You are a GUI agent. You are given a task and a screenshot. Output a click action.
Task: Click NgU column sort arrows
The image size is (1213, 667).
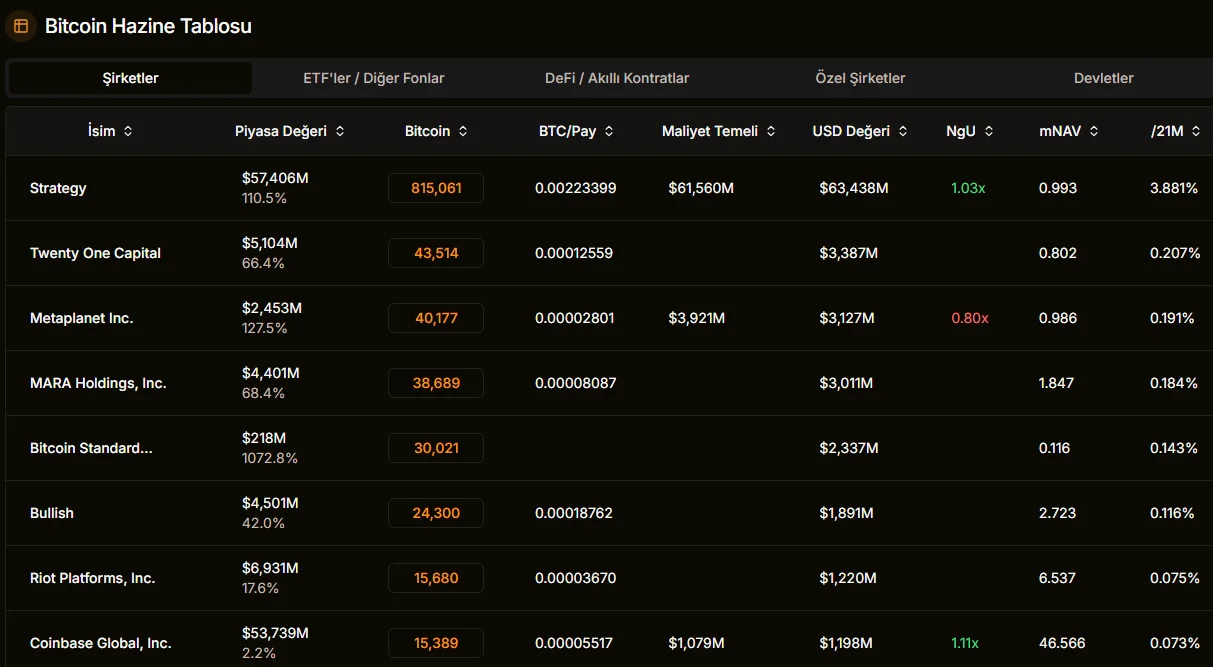click(989, 131)
